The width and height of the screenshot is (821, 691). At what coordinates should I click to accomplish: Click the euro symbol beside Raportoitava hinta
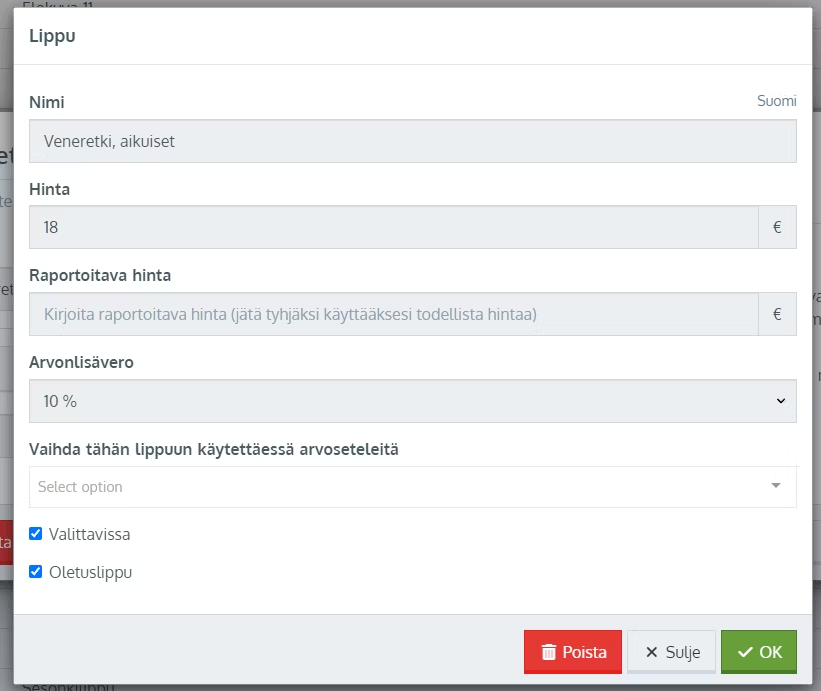click(x=777, y=314)
